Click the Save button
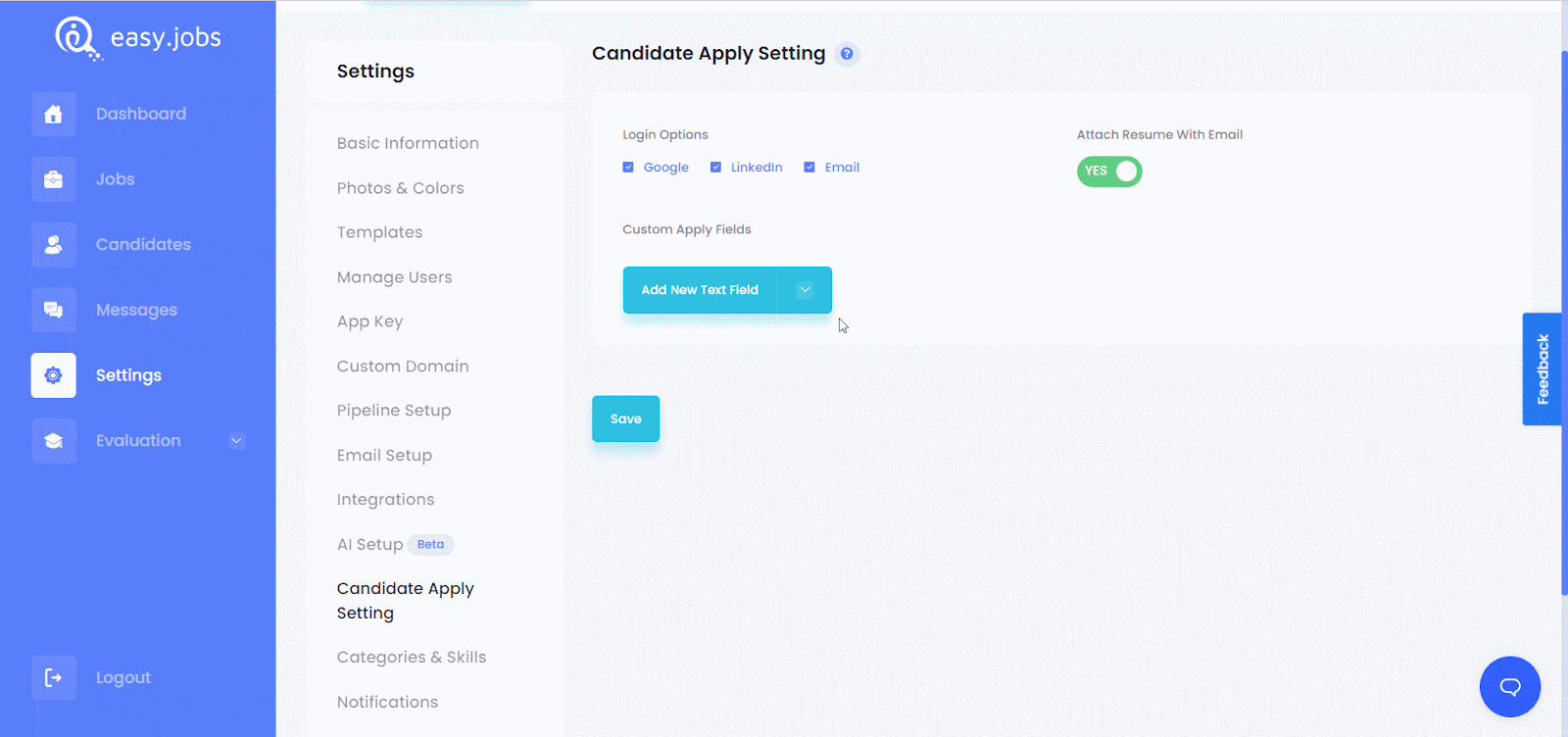The width and height of the screenshot is (1568, 737). pos(625,418)
